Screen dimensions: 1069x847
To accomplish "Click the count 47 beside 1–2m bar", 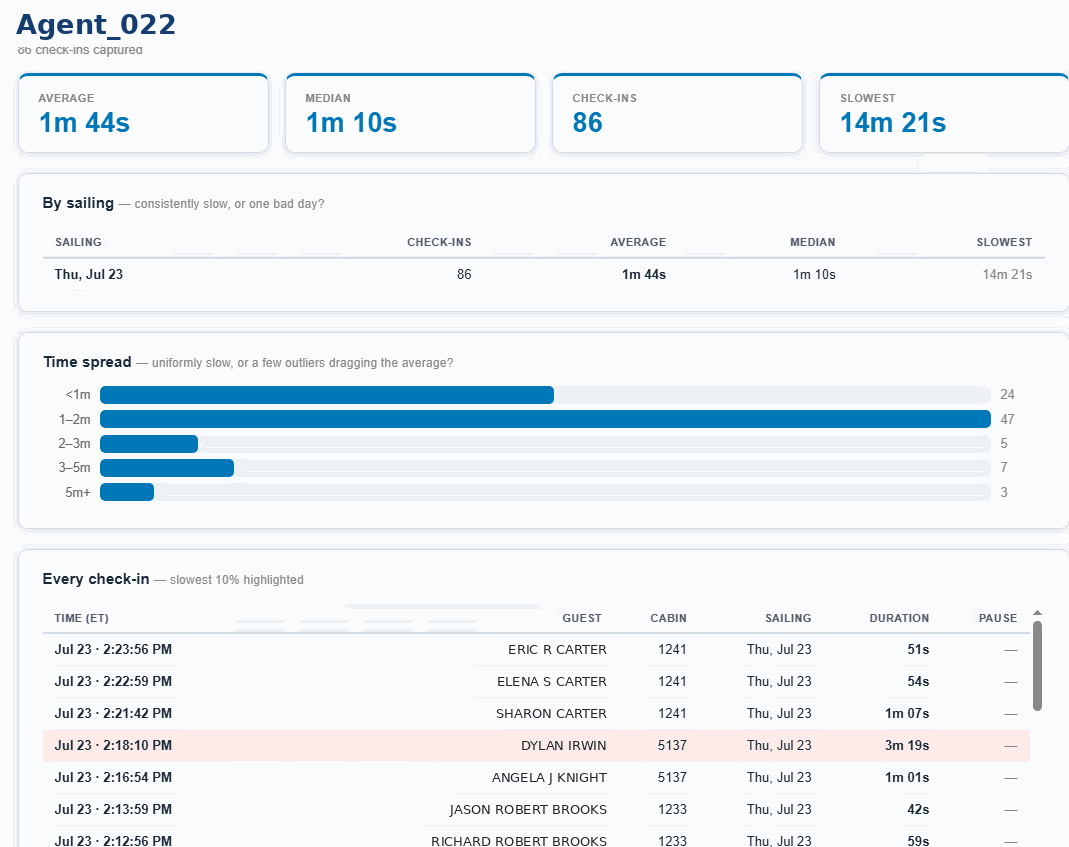I will coord(1007,419).
